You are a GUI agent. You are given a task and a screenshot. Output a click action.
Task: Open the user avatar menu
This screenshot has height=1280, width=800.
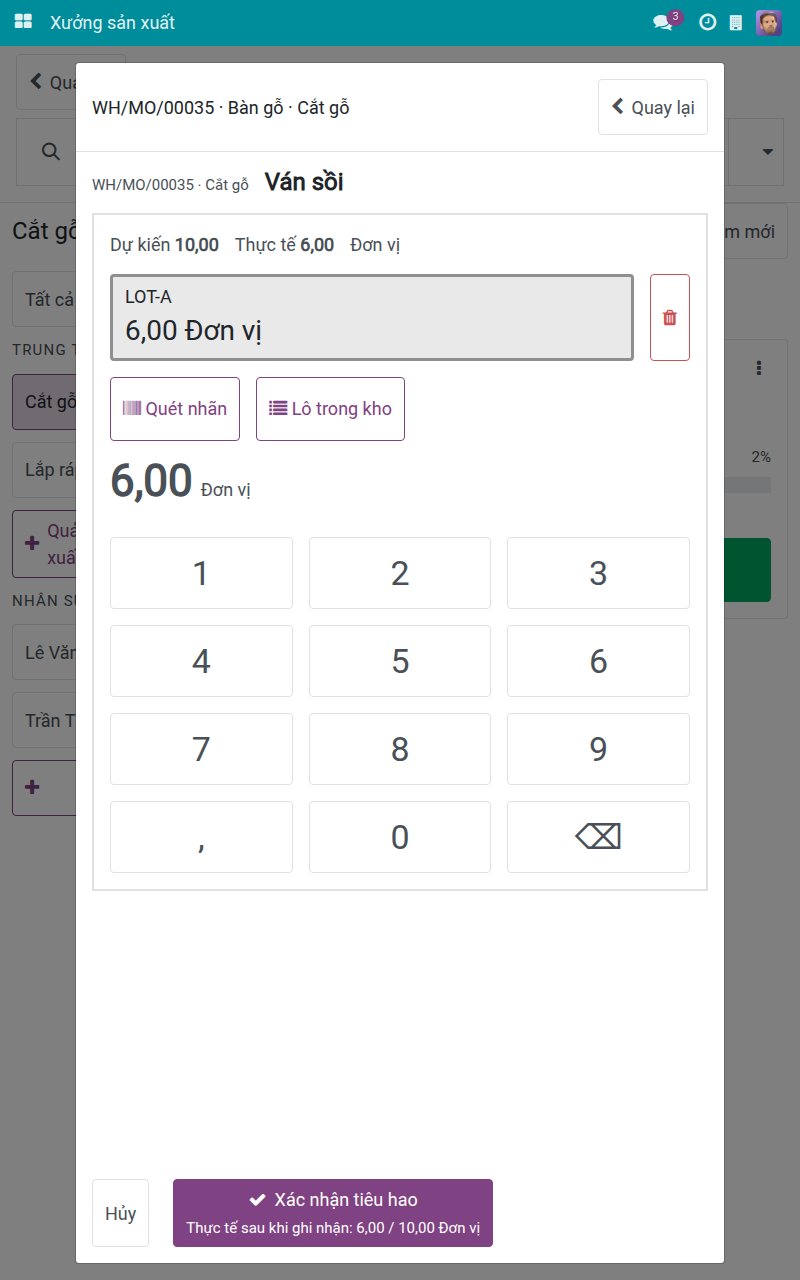click(769, 22)
